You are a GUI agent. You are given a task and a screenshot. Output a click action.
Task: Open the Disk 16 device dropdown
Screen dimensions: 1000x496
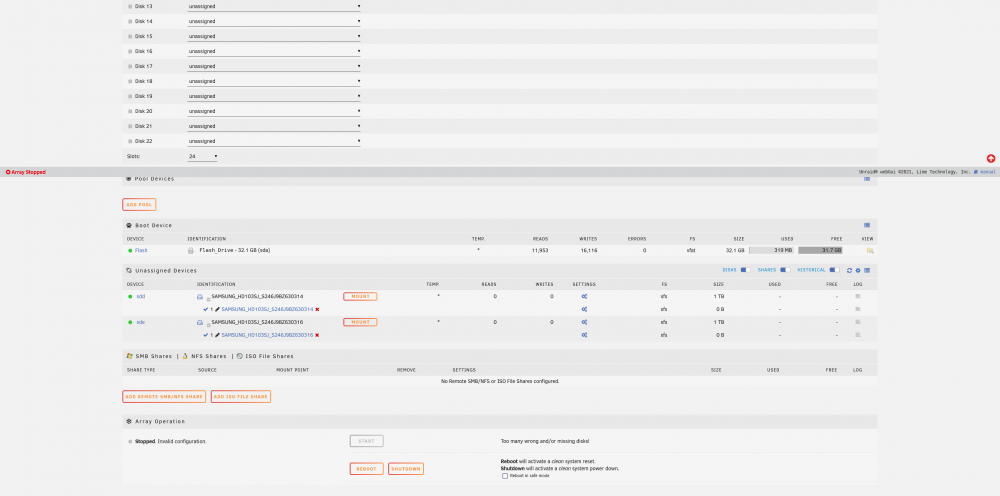274,51
